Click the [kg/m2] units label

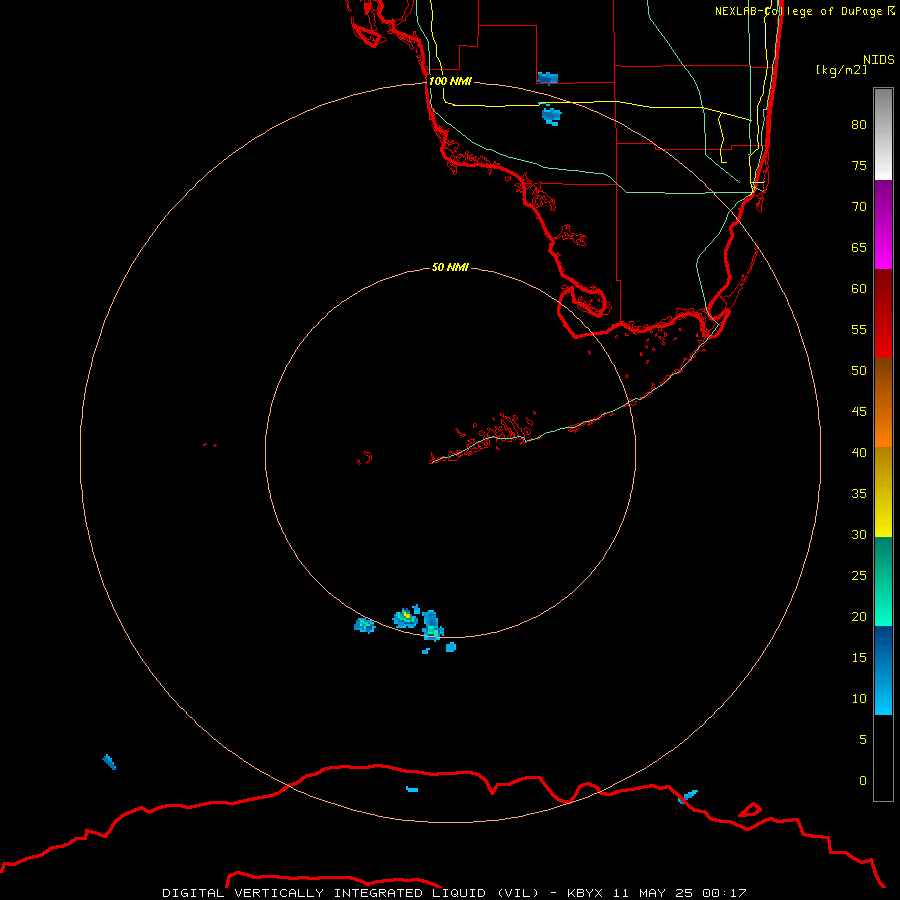tap(842, 70)
